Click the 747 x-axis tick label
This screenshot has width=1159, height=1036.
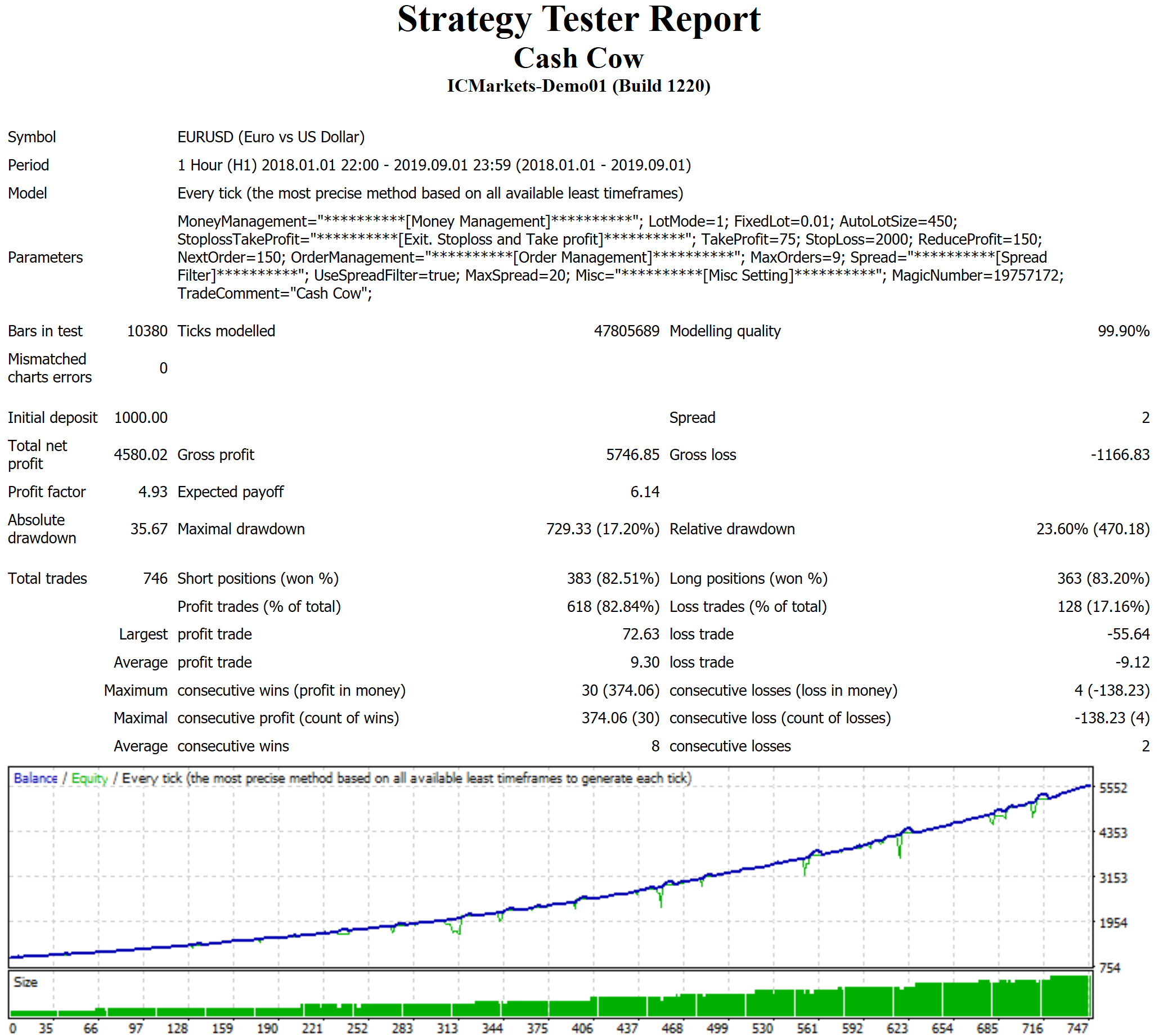(1077, 1029)
